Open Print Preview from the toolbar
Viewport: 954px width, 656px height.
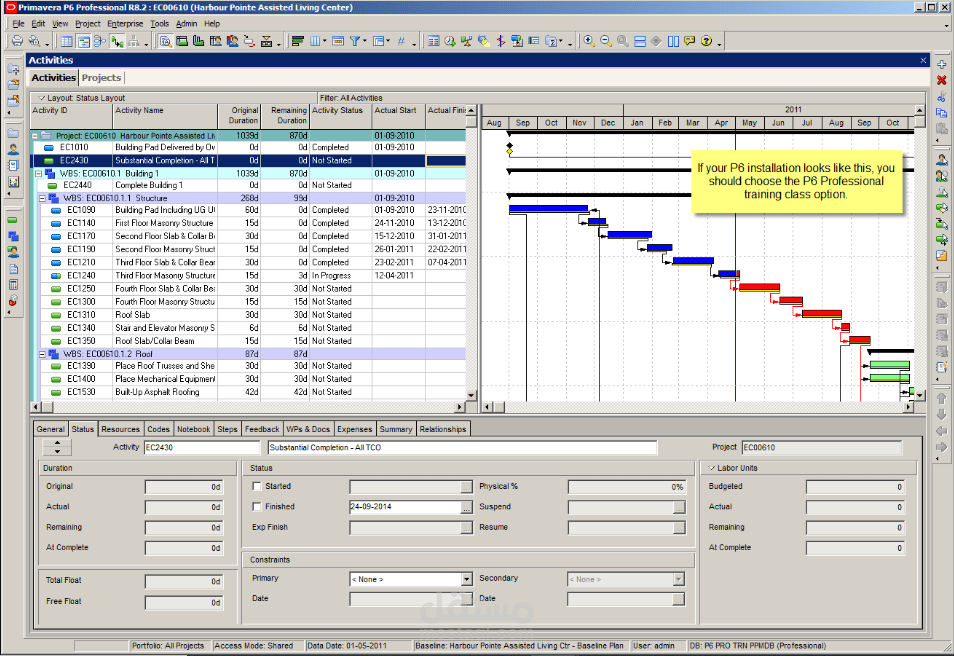pos(35,41)
